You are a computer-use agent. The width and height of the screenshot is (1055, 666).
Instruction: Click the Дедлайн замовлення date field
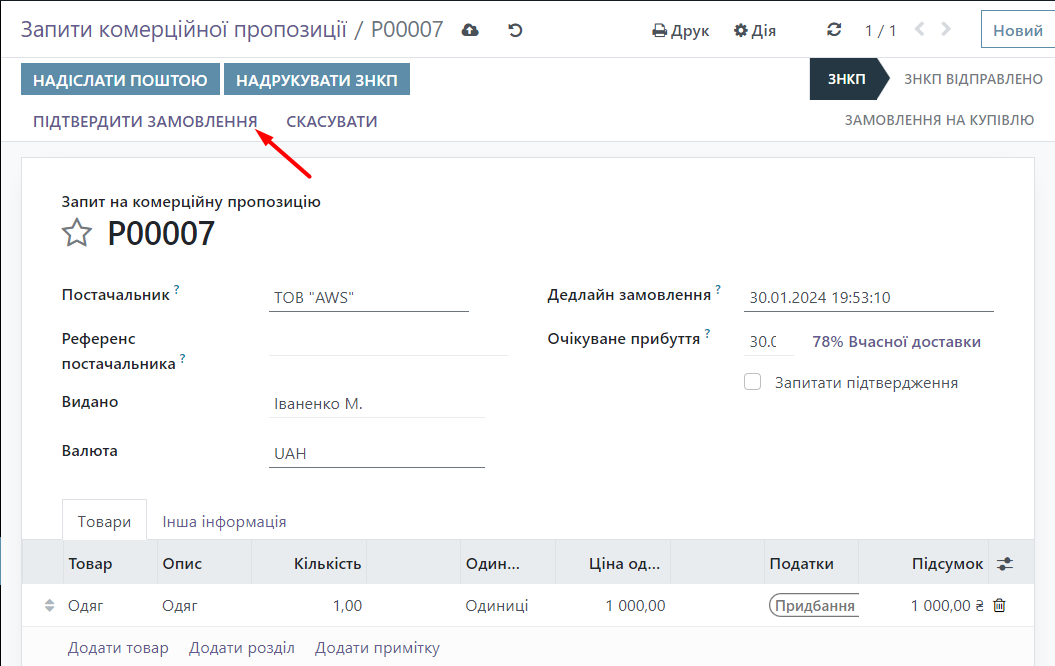868,297
